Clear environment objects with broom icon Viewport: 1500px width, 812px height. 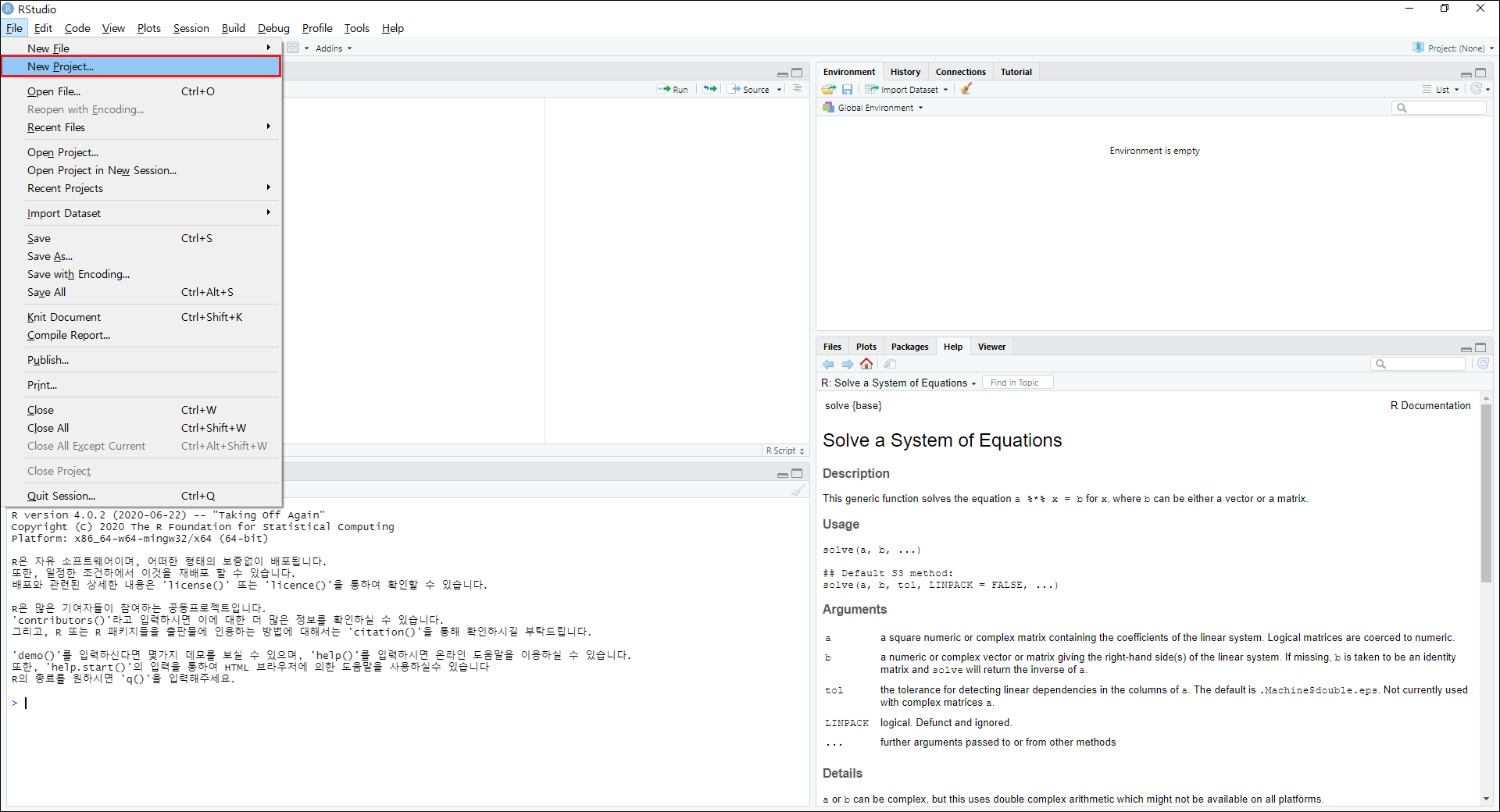(966, 89)
